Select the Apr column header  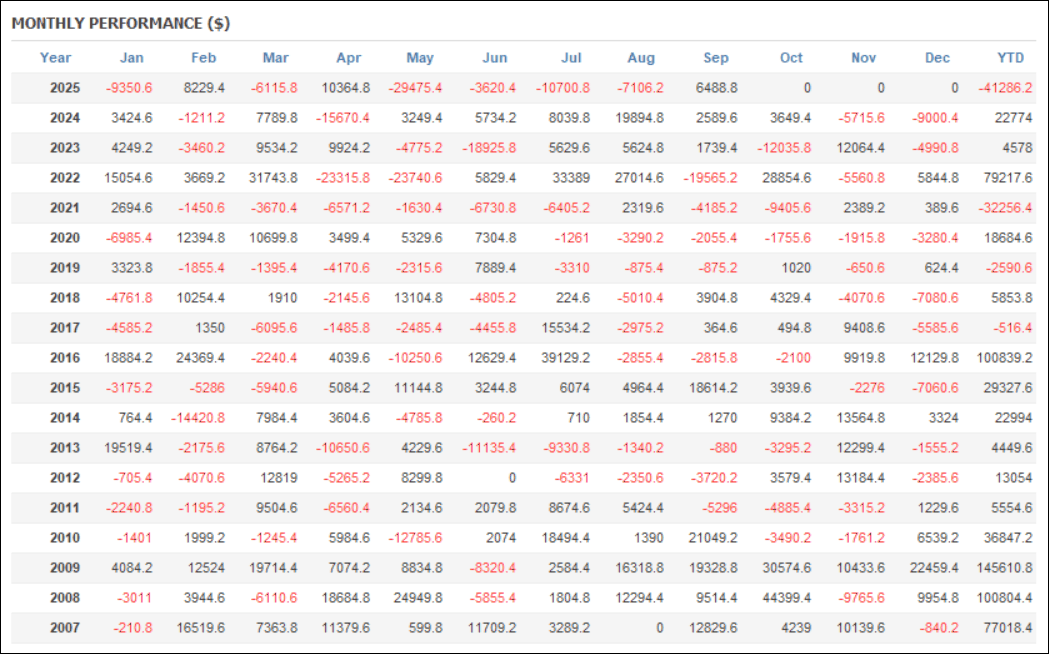pyautogui.click(x=347, y=58)
